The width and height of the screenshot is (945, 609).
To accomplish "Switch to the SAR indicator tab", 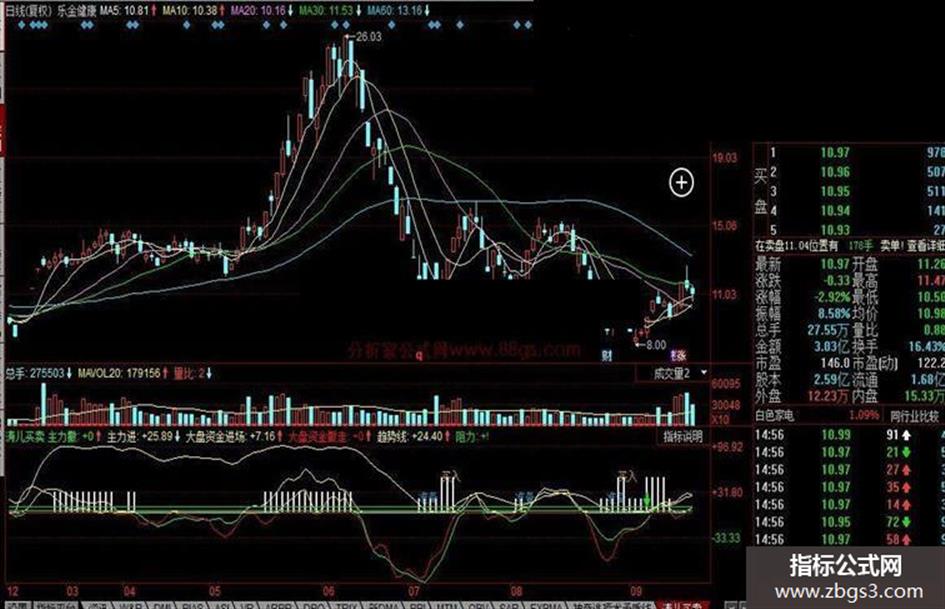I will 509,605.
